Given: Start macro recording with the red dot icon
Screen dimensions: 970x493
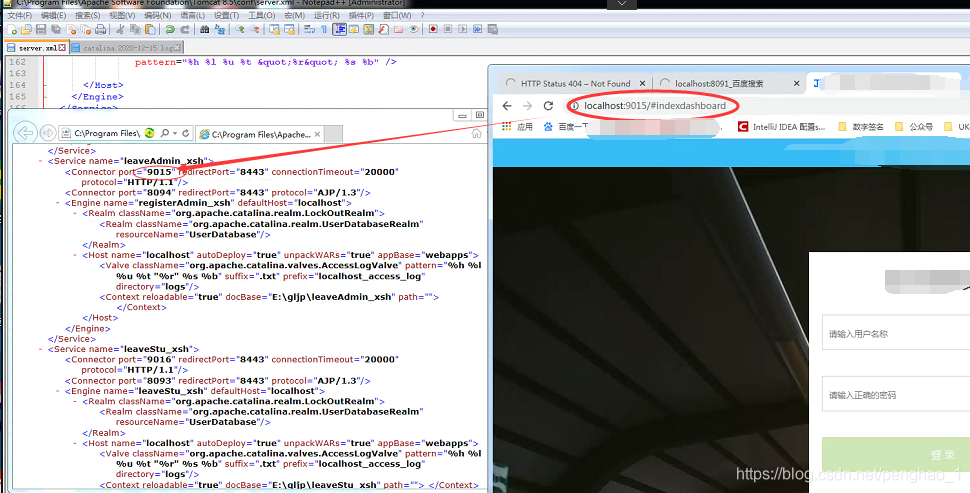Looking at the screenshot, I should [x=433, y=30].
